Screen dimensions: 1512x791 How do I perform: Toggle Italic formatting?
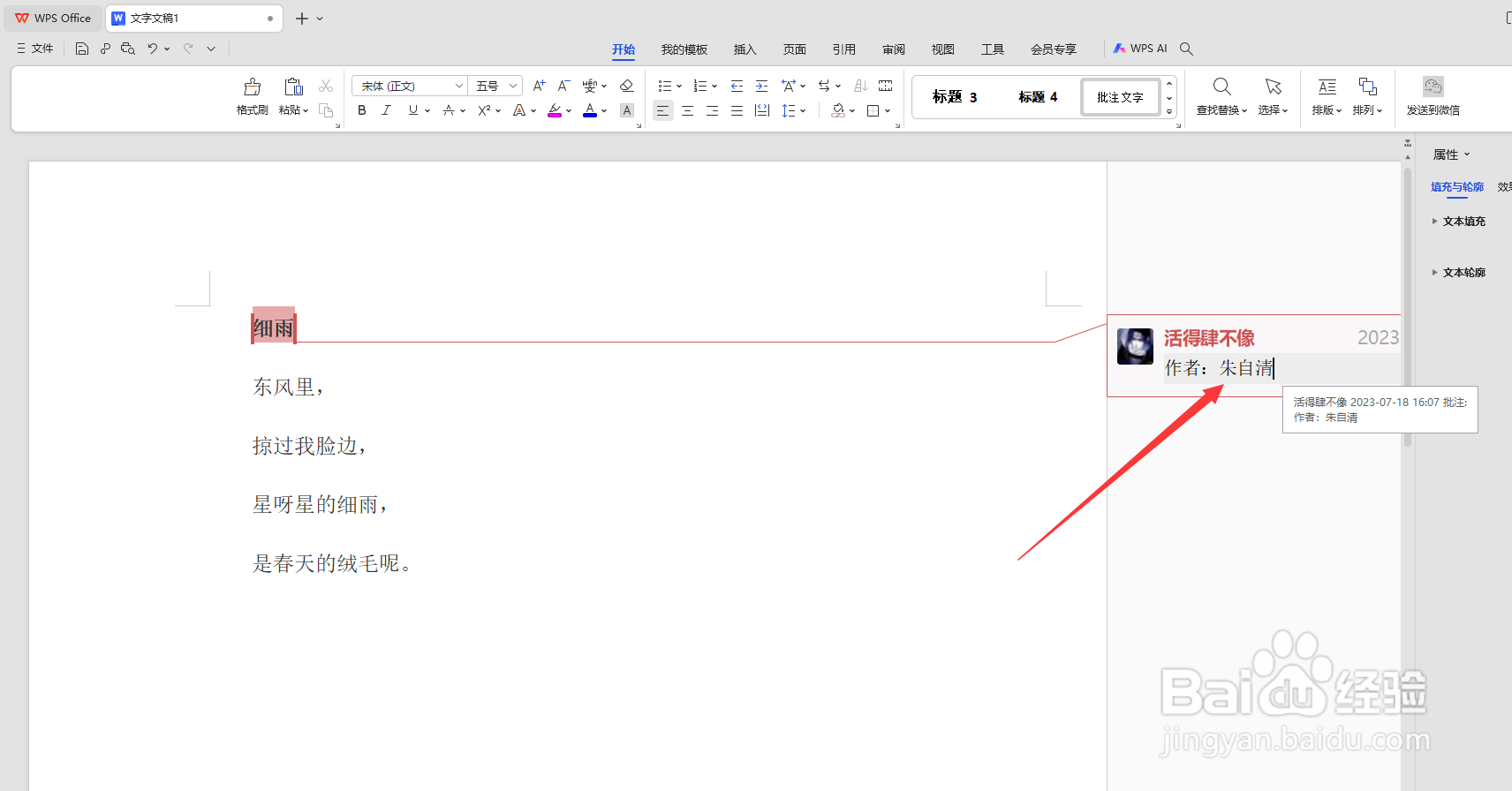(386, 110)
